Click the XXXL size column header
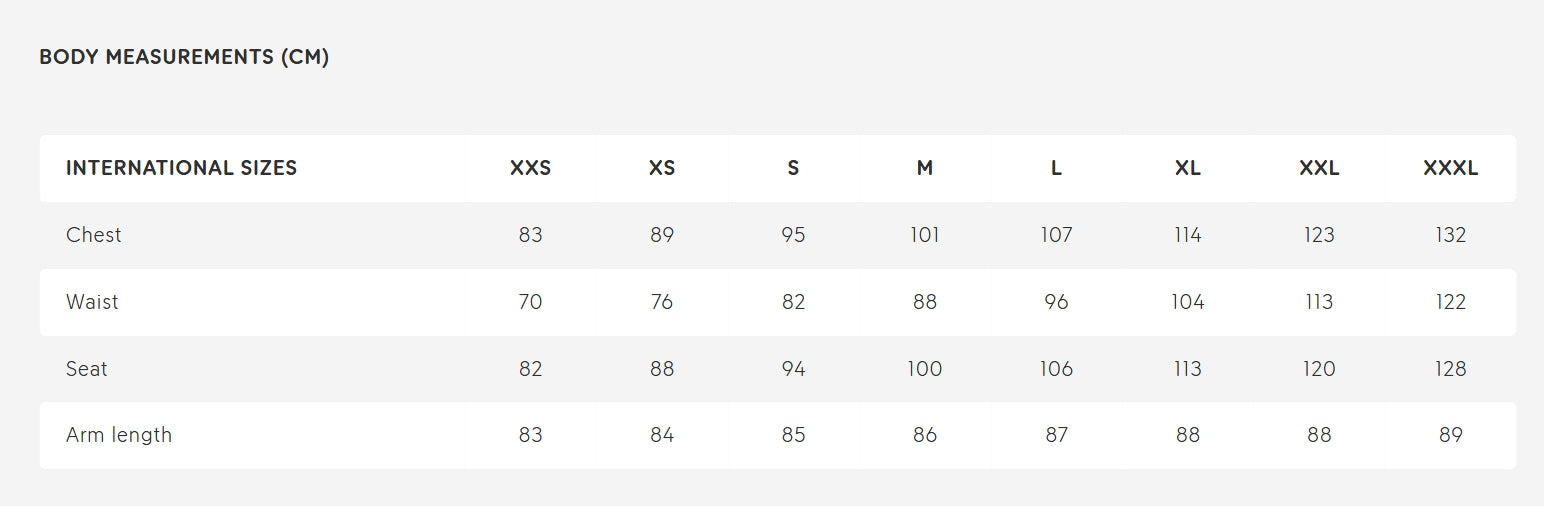 pos(1450,168)
